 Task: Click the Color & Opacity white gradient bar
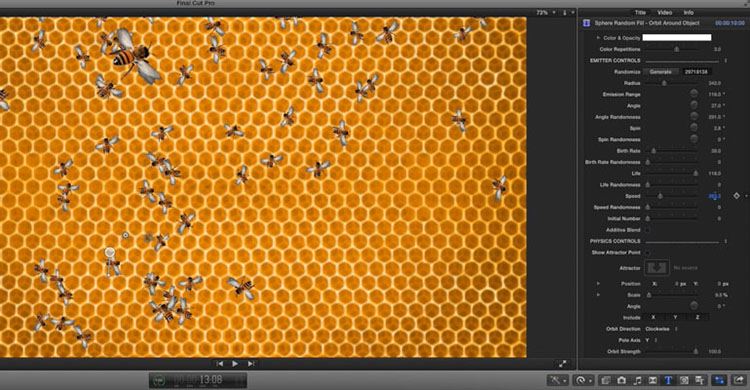click(x=676, y=37)
